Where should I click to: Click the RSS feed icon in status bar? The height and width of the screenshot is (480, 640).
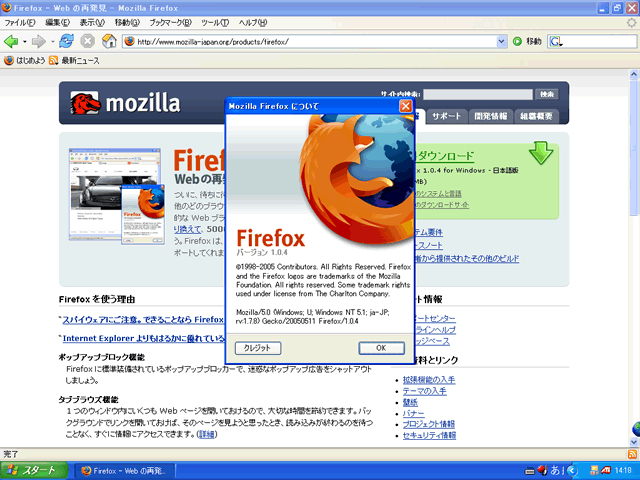coord(633,454)
